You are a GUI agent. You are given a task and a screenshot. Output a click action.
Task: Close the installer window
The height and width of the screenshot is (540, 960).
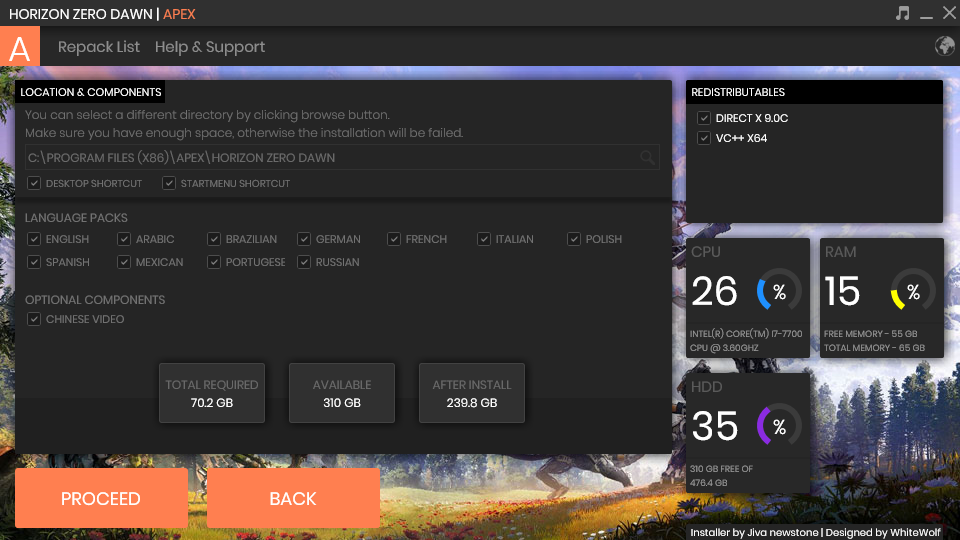[x=949, y=13]
